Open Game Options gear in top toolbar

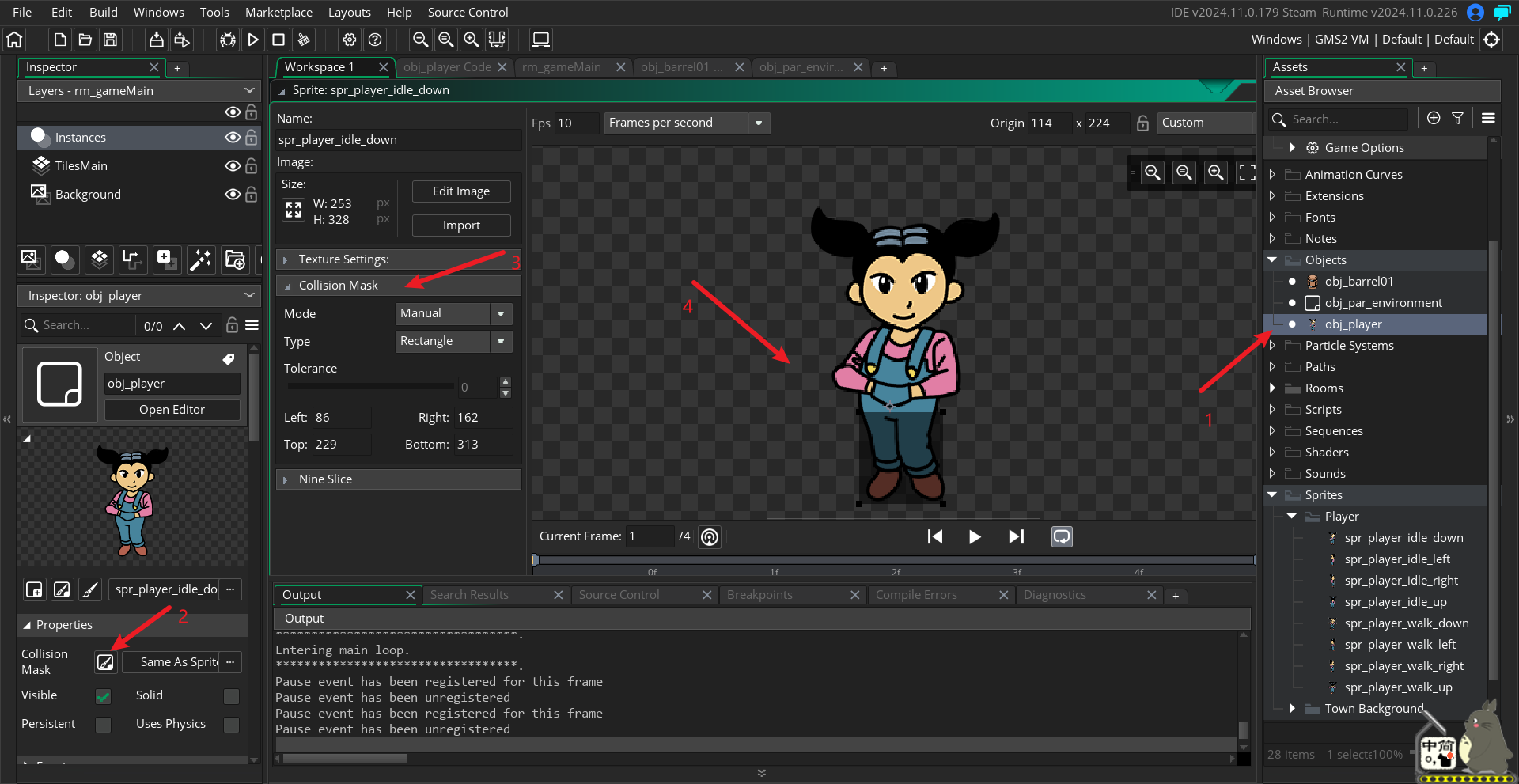coord(350,40)
